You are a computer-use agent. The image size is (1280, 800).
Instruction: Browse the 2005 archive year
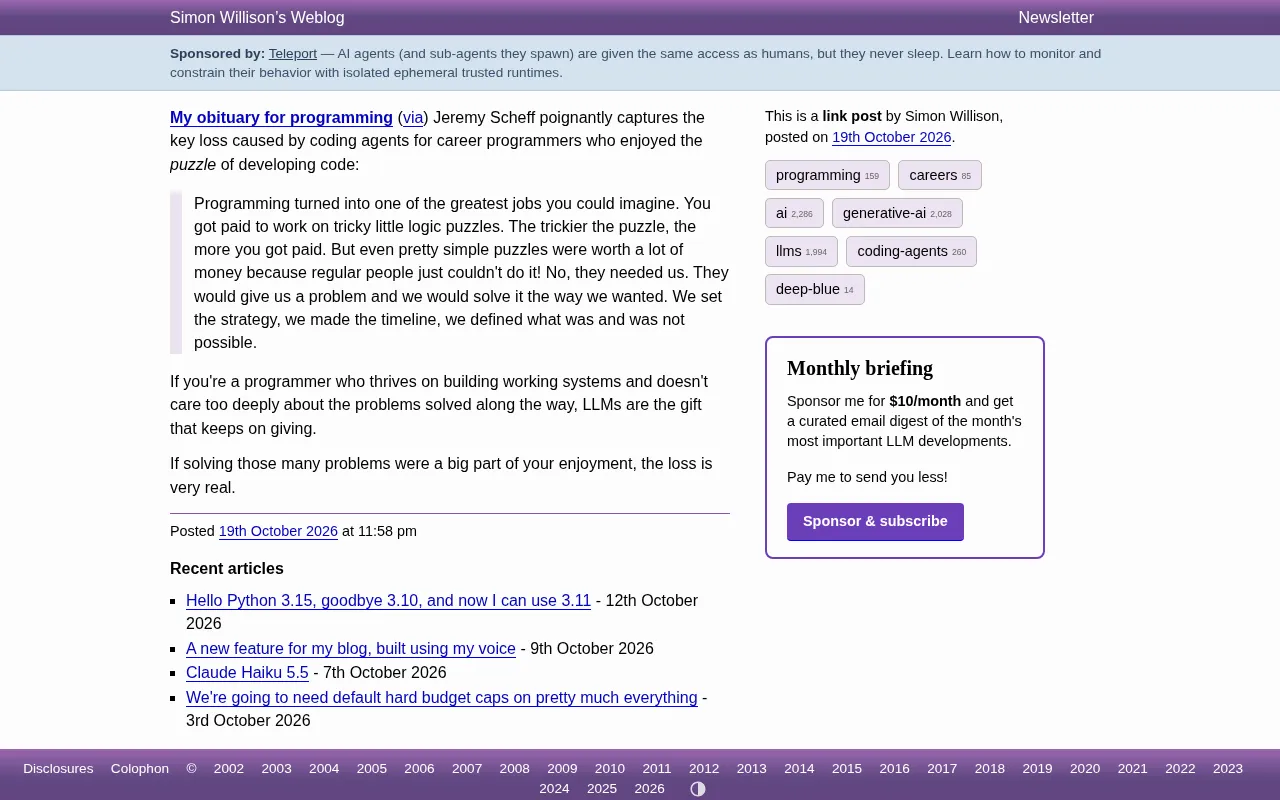372,768
